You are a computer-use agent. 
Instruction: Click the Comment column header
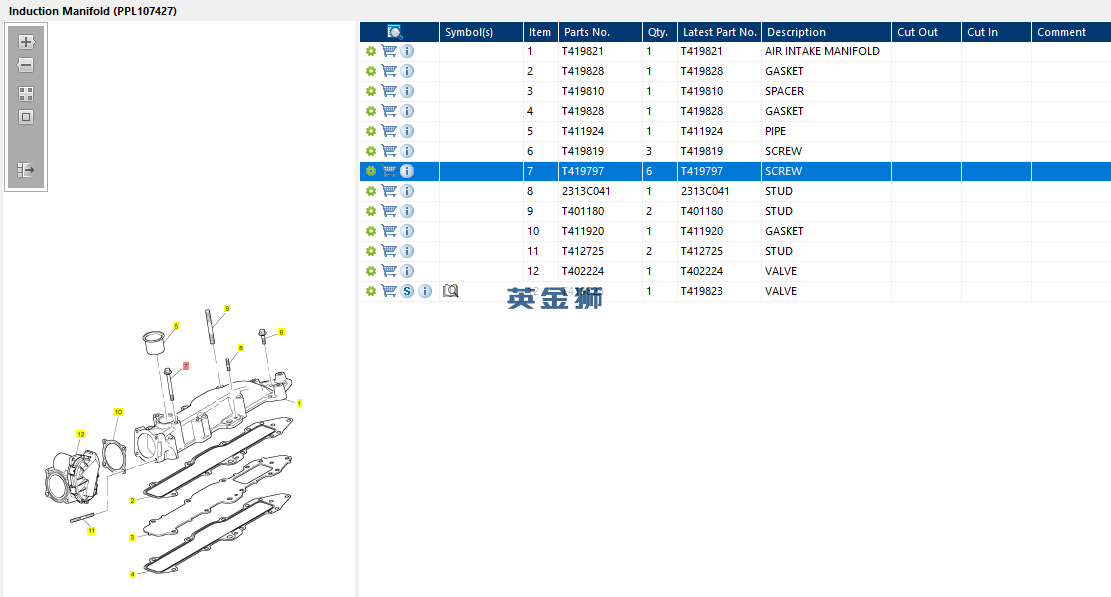point(1071,32)
